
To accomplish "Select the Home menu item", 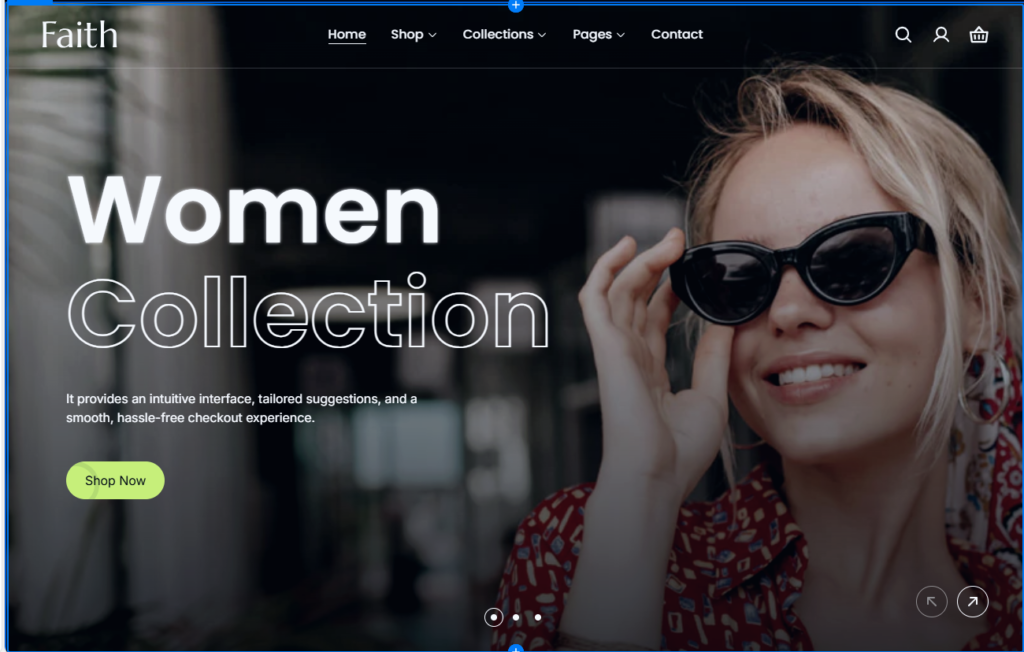I will click(x=347, y=35).
